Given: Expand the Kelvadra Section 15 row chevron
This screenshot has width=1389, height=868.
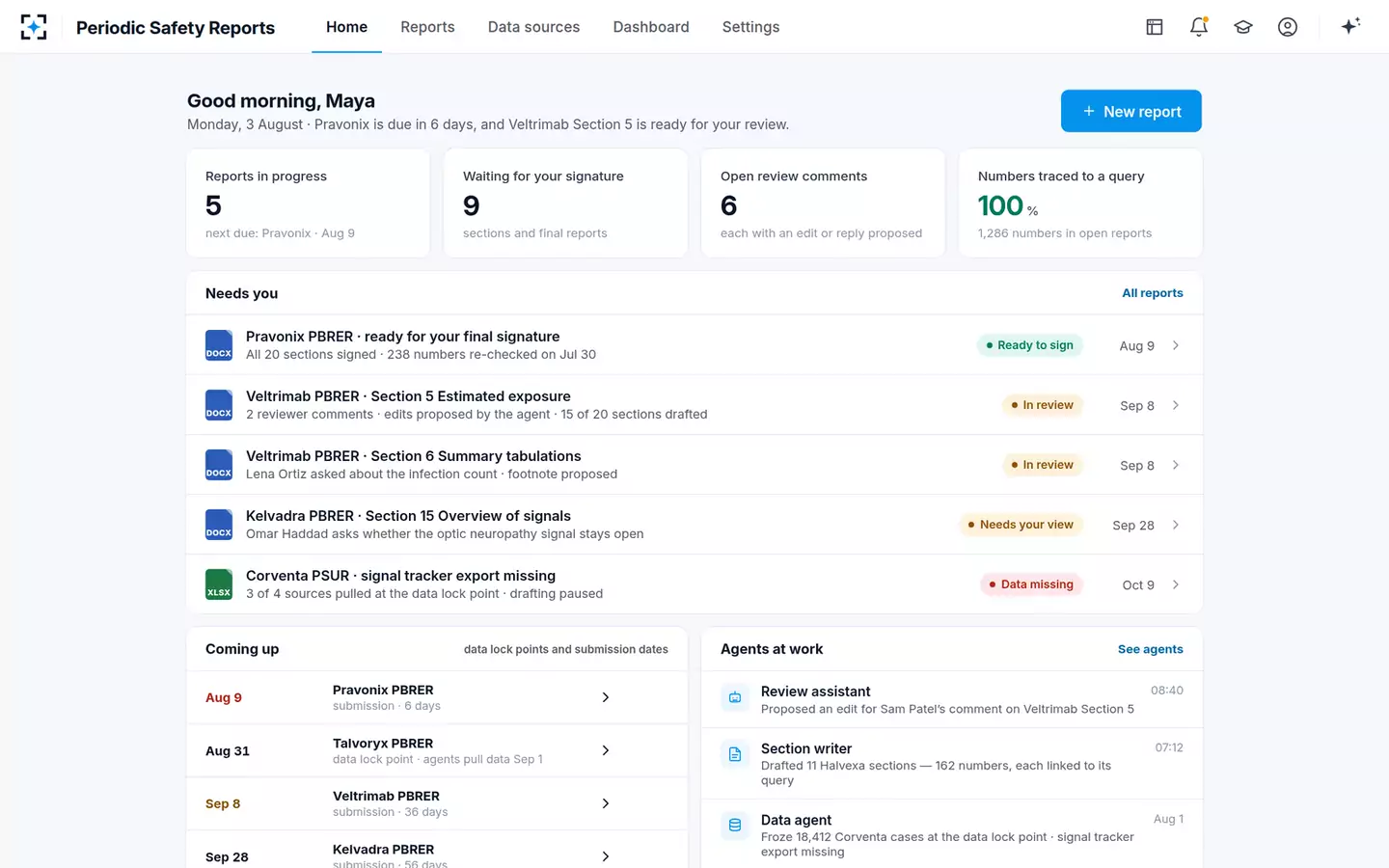Looking at the screenshot, I should 1176,525.
